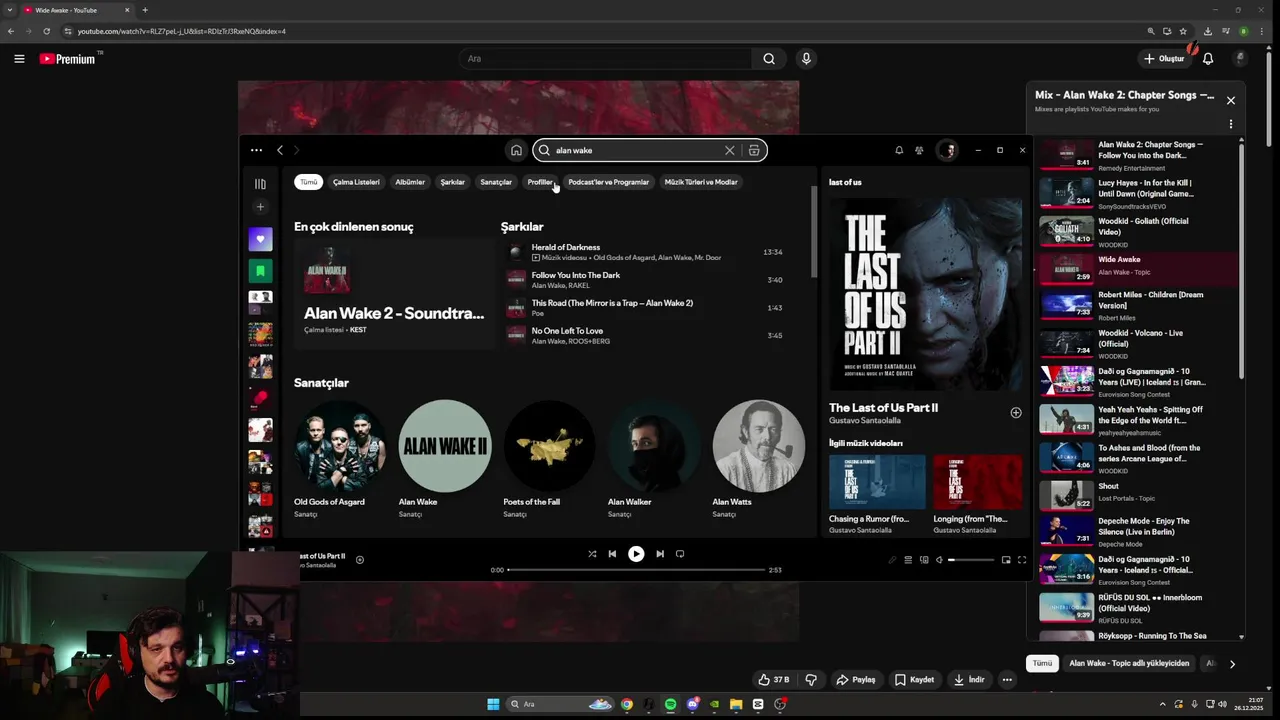Screen dimensions: 1280x720
Task: Open Spotify profile avatar menu
Action: point(946,150)
